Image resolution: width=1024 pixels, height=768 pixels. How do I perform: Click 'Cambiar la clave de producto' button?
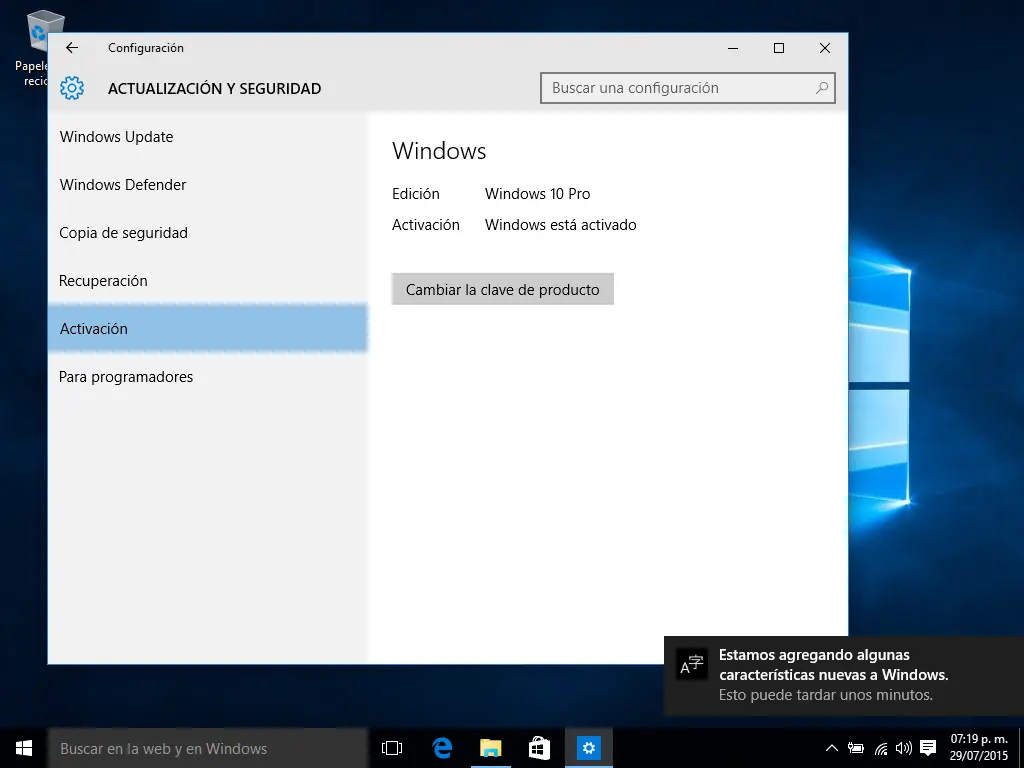(x=502, y=289)
